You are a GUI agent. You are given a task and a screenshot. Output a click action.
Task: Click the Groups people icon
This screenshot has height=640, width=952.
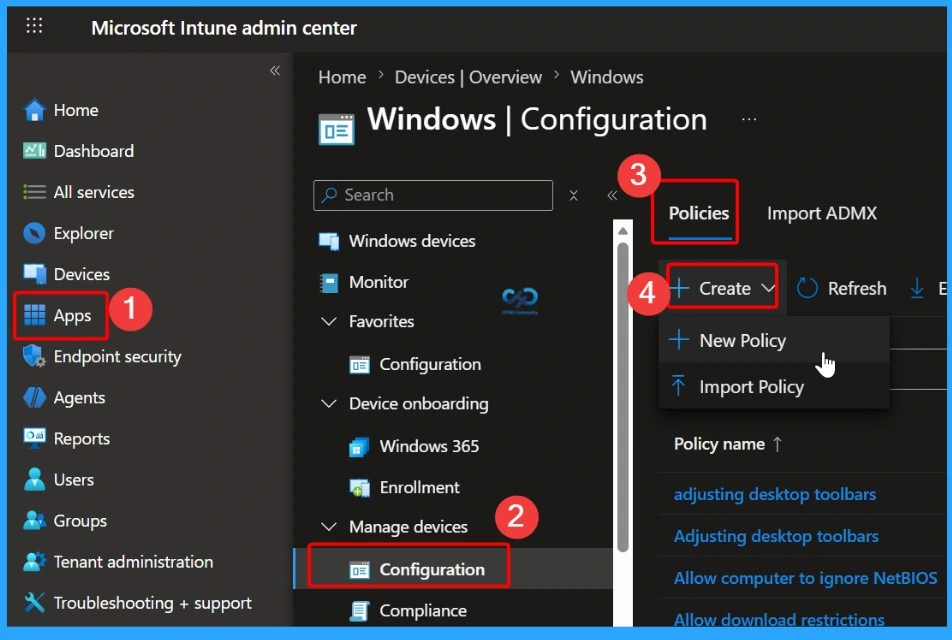[34, 520]
